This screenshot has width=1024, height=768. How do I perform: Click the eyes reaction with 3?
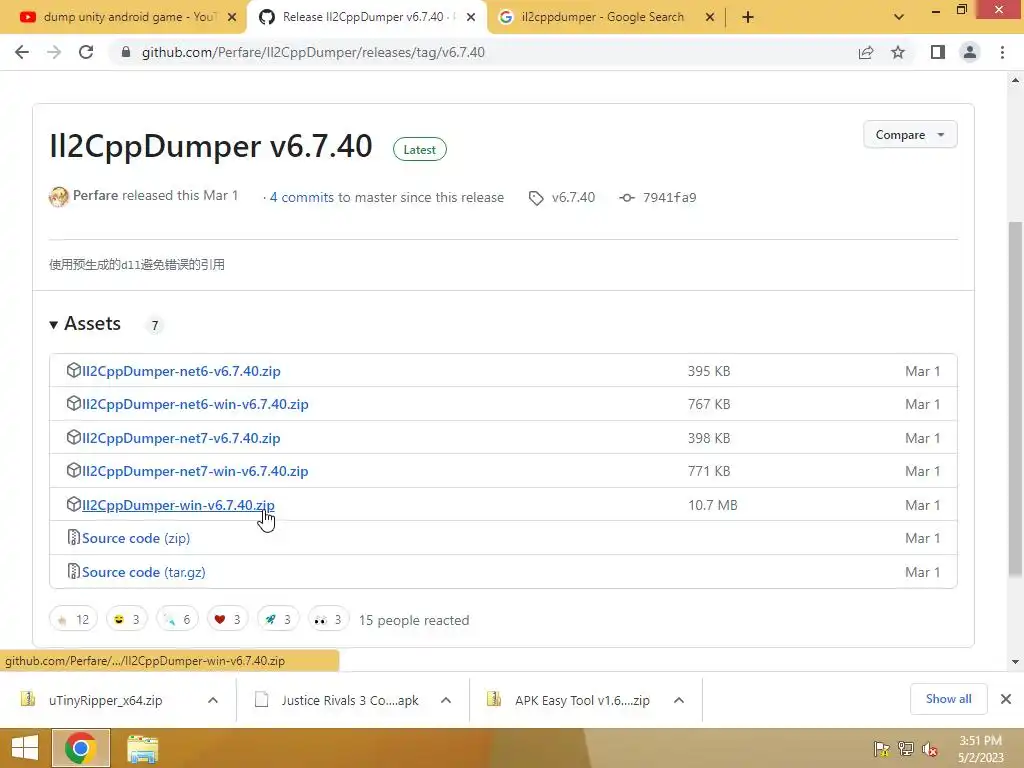(328, 619)
